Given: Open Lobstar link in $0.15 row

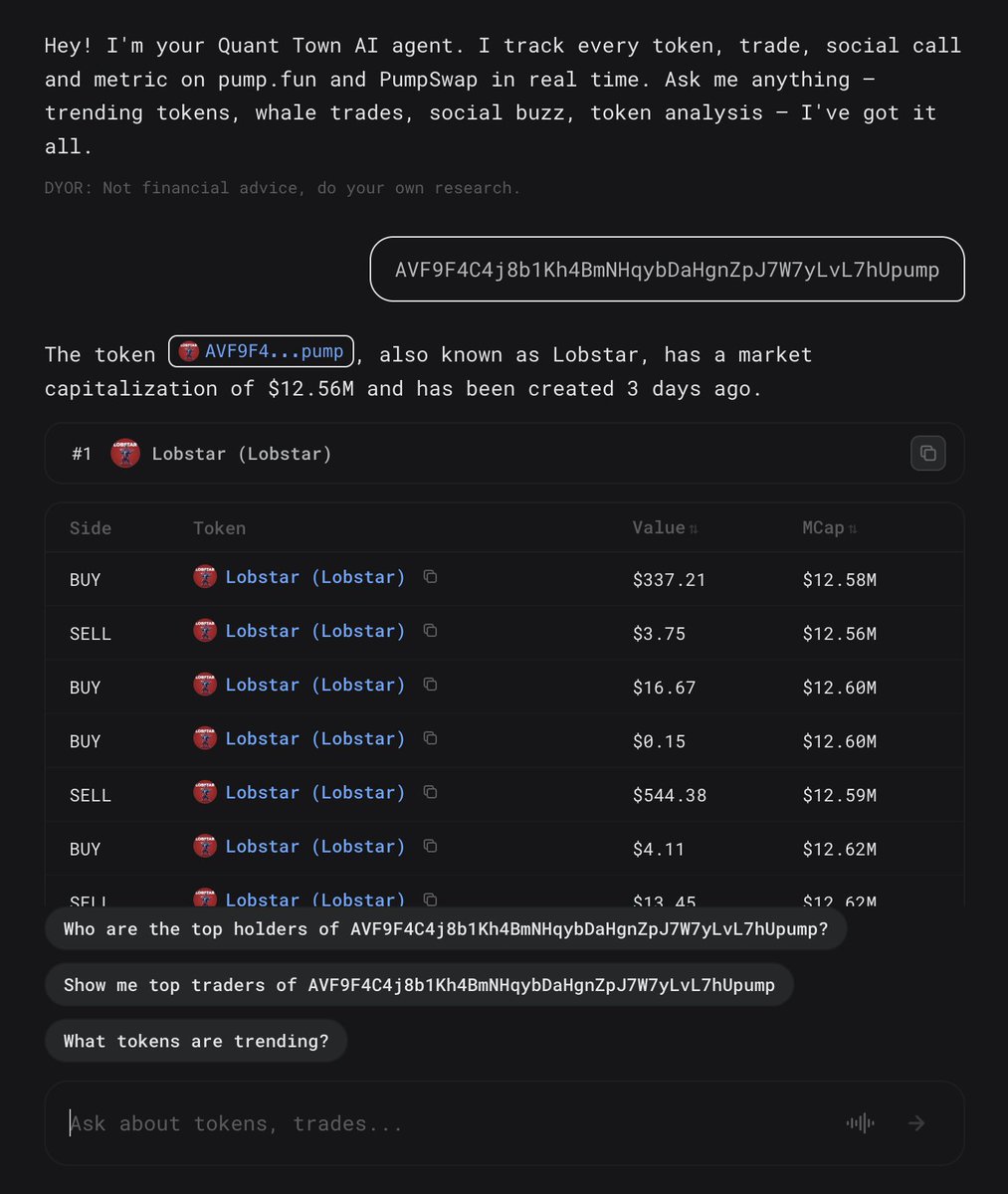Looking at the screenshot, I should pyautogui.click(x=315, y=738).
